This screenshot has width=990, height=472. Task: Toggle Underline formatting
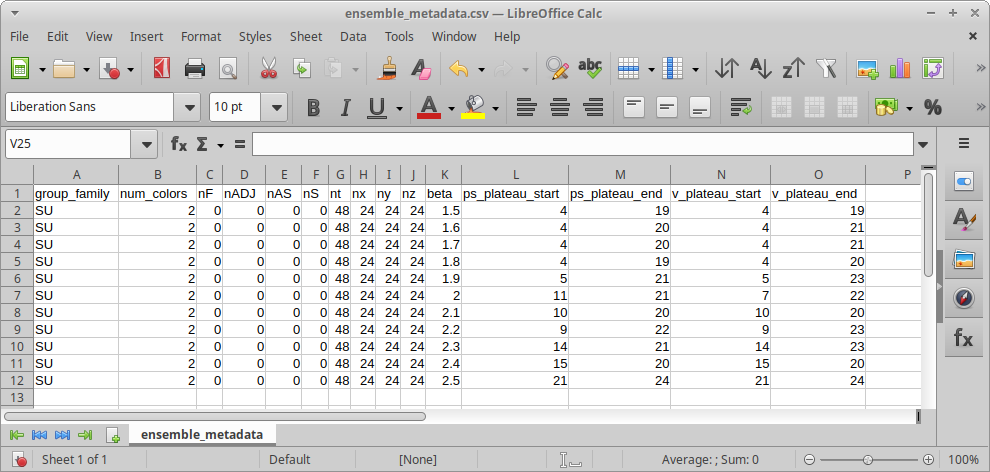pyautogui.click(x=377, y=107)
